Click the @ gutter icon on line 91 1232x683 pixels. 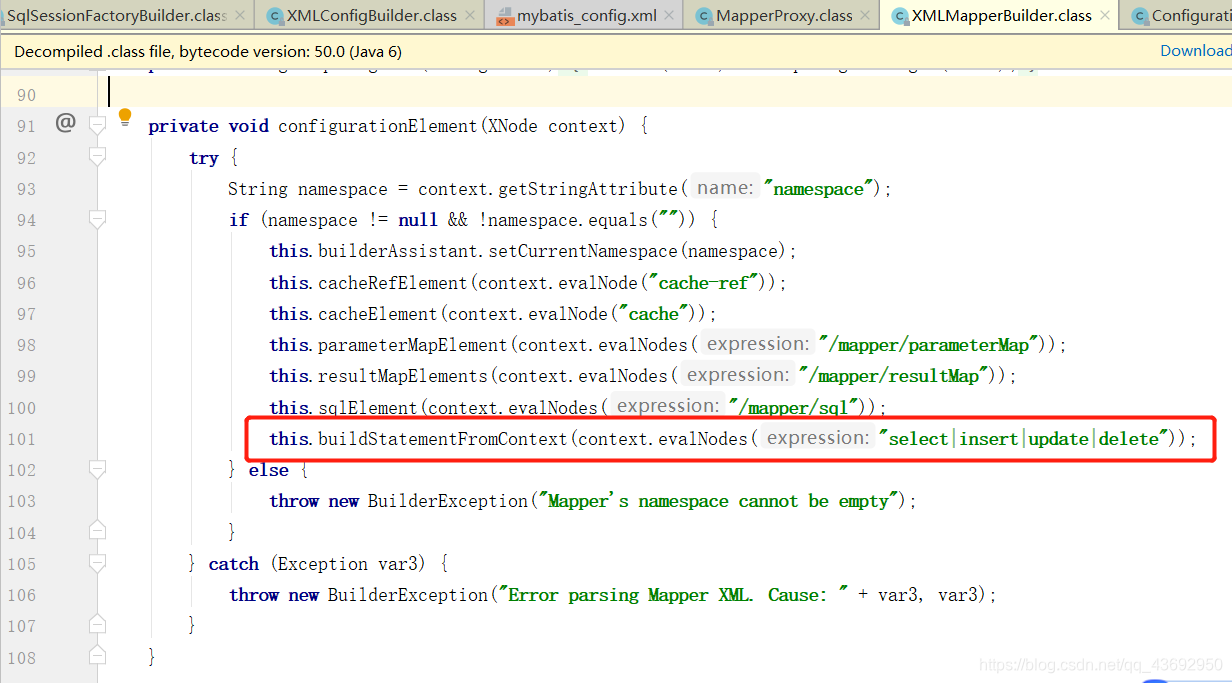click(65, 123)
